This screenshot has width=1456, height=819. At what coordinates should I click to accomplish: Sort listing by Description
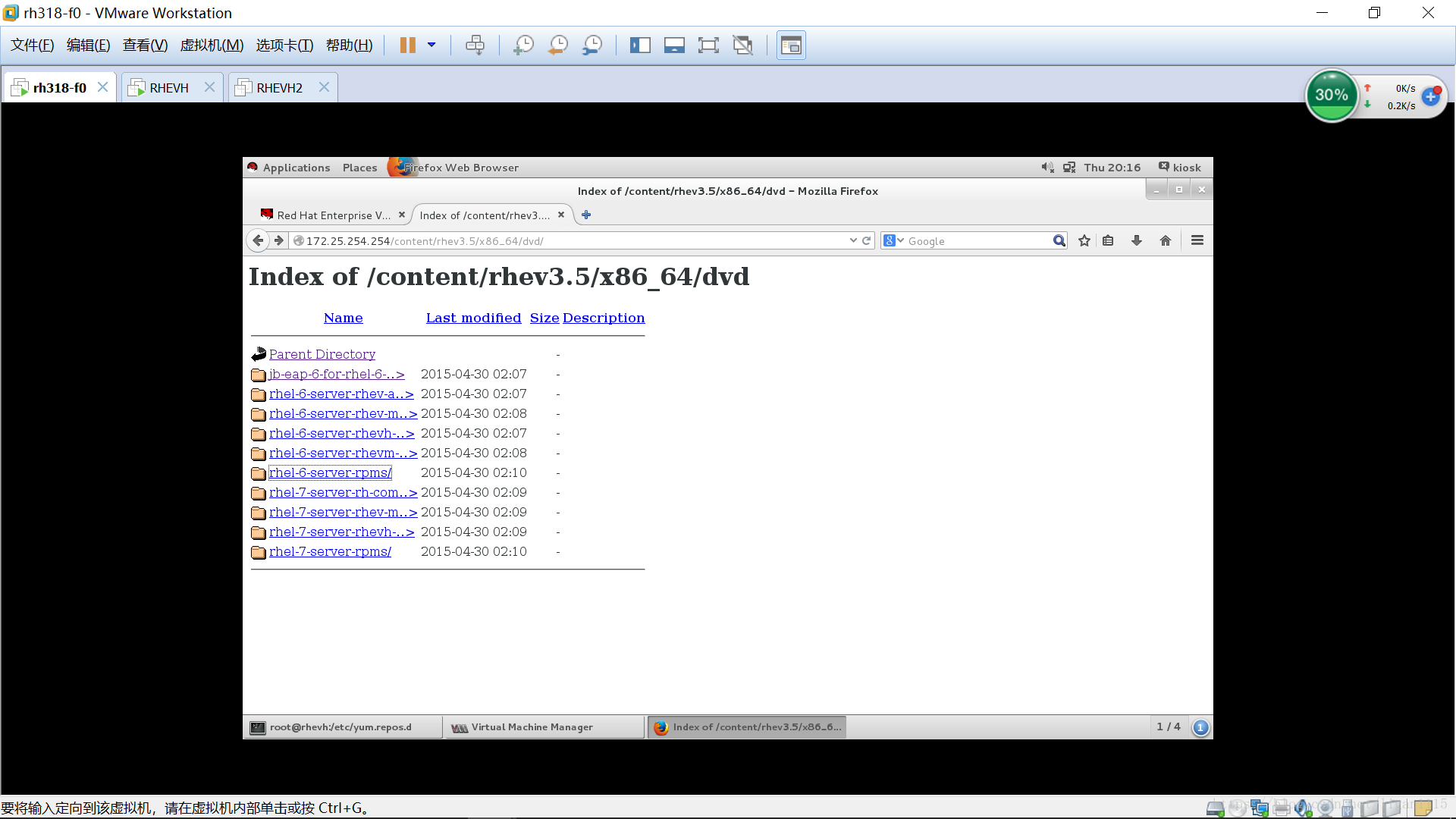point(604,318)
